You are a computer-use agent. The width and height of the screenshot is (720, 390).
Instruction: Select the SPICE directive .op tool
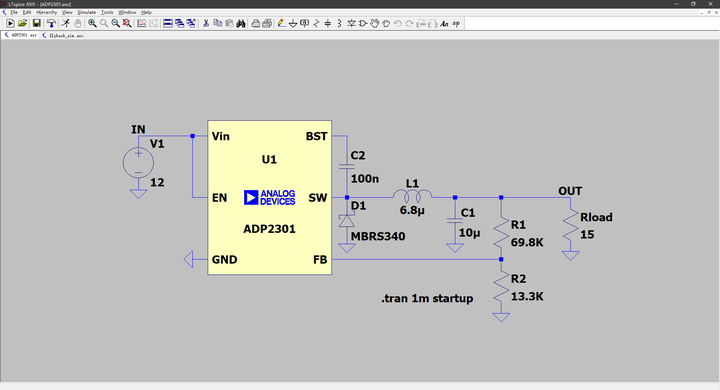tap(456, 23)
